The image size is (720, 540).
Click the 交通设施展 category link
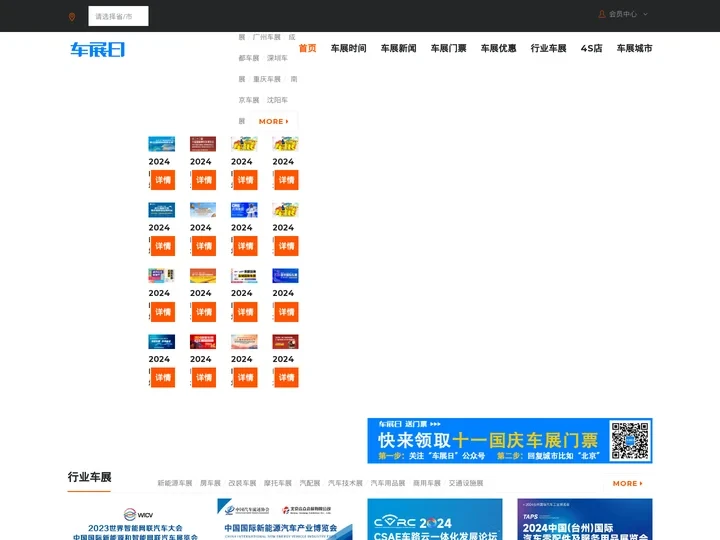click(x=466, y=483)
